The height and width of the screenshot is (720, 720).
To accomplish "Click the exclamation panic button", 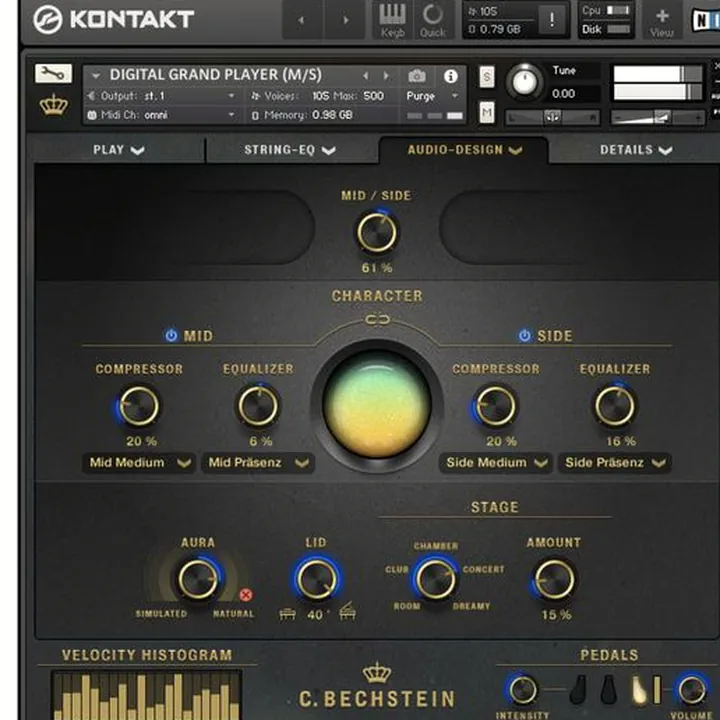I will pyautogui.click(x=551, y=19).
